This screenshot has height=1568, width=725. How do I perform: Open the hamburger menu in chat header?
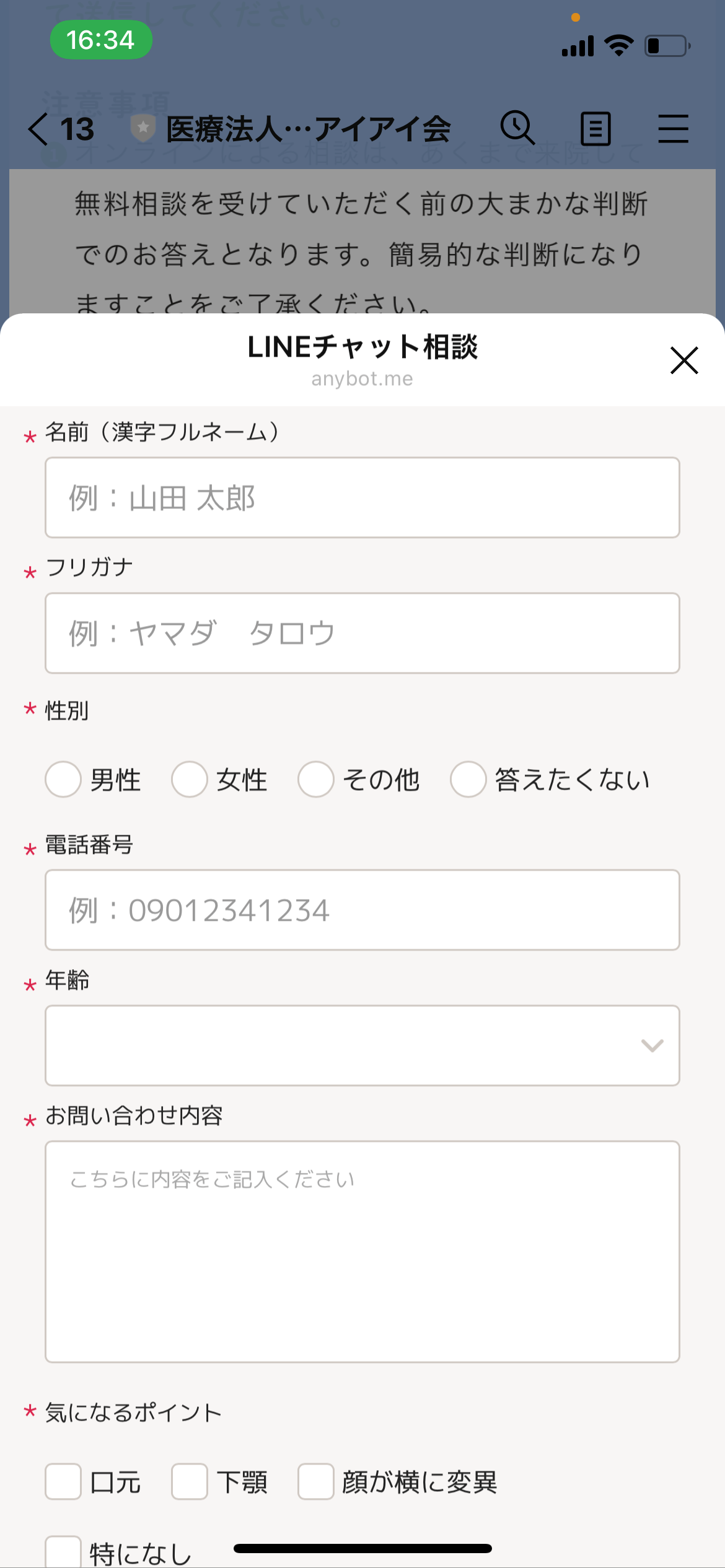(673, 129)
